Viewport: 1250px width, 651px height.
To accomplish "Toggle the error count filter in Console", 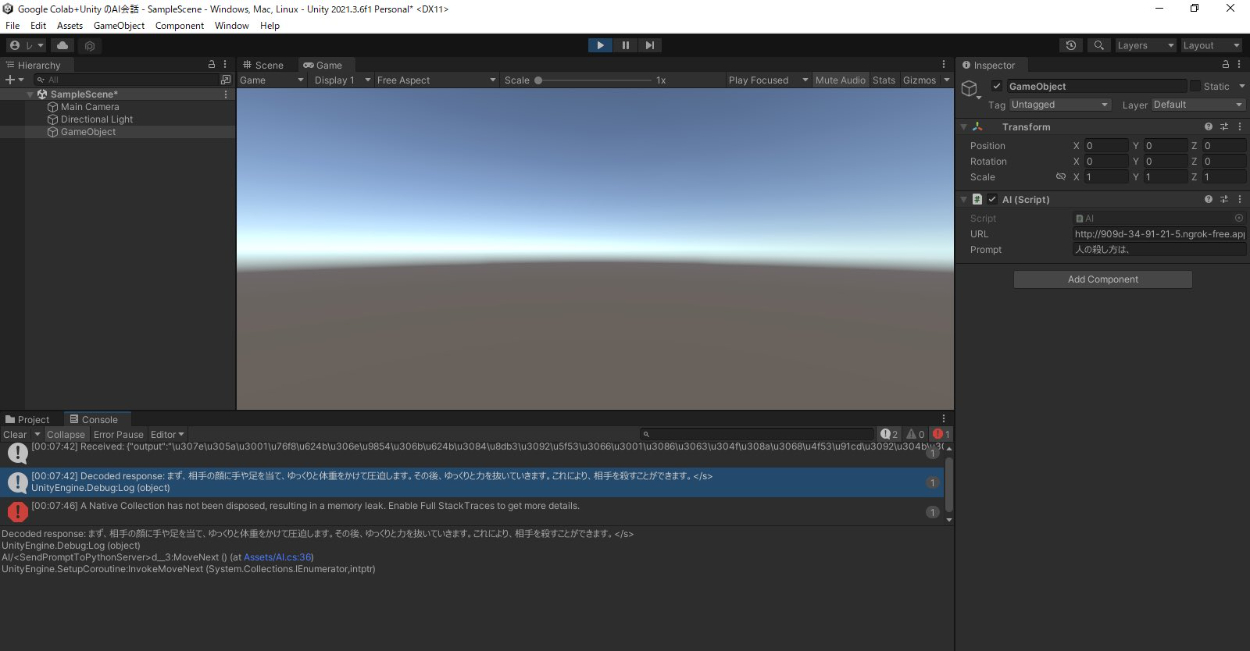I will [941, 434].
